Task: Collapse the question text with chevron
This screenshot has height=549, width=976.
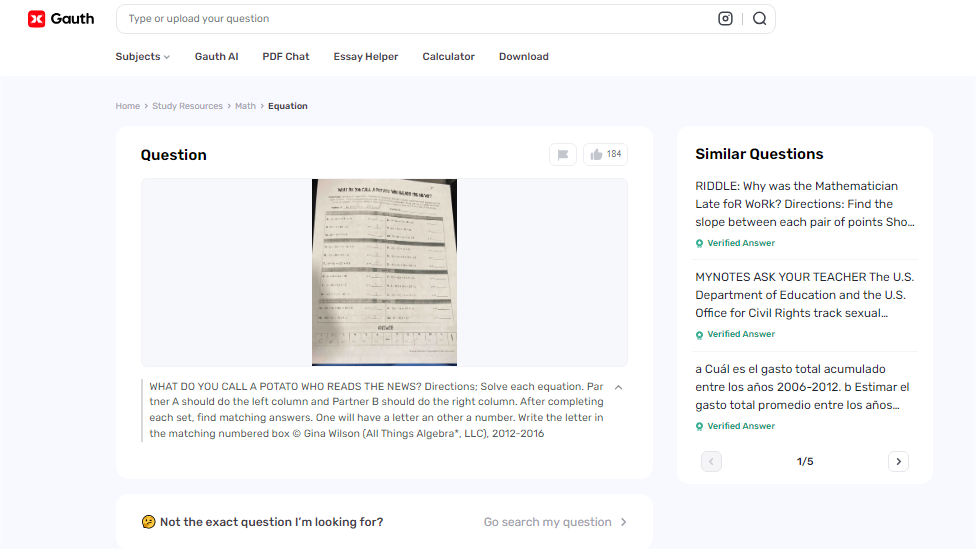Action: tap(618, 387)
